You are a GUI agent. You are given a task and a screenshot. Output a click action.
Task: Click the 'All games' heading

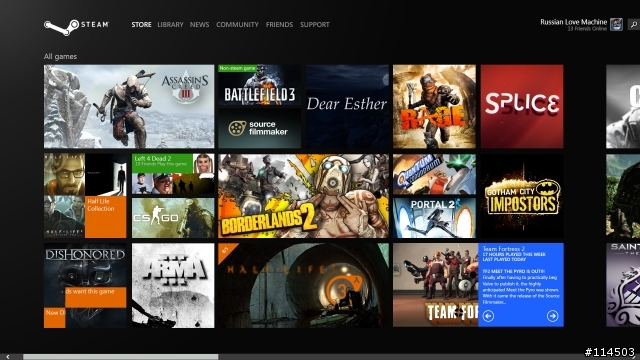[x=60, y=56]
